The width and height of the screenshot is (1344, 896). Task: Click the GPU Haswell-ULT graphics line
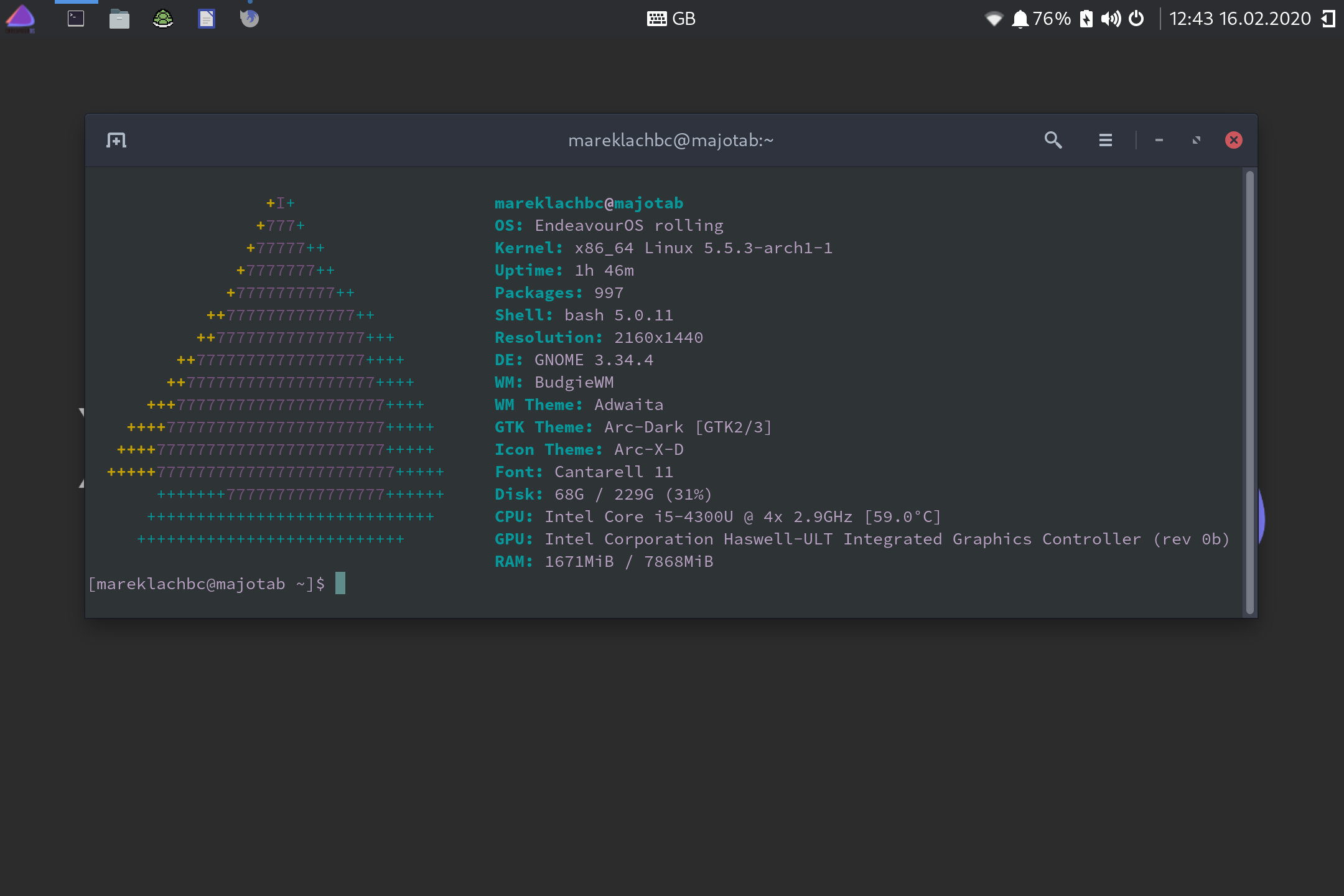(x=862, y=539)
